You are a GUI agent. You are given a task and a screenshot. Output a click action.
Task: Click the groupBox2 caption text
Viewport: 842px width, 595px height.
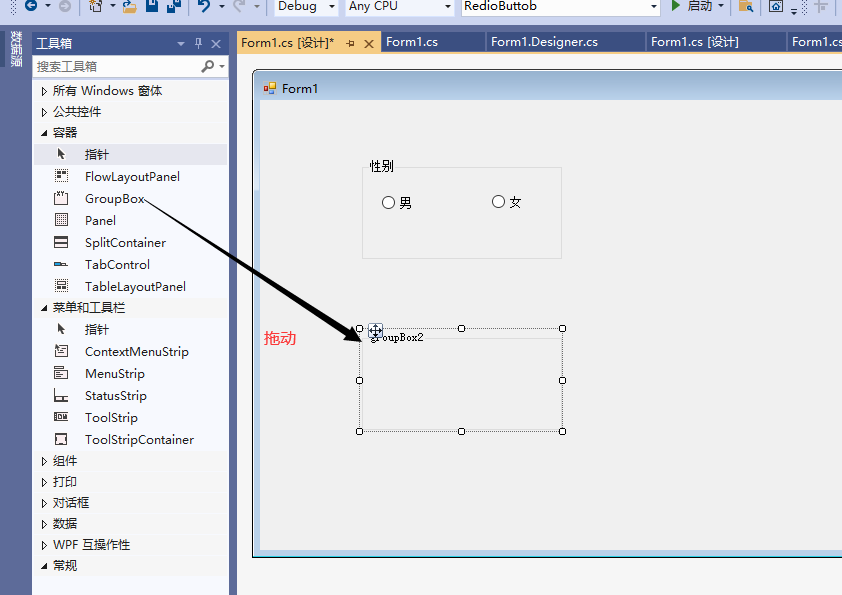pyautogui.click(x=397, y=337)
